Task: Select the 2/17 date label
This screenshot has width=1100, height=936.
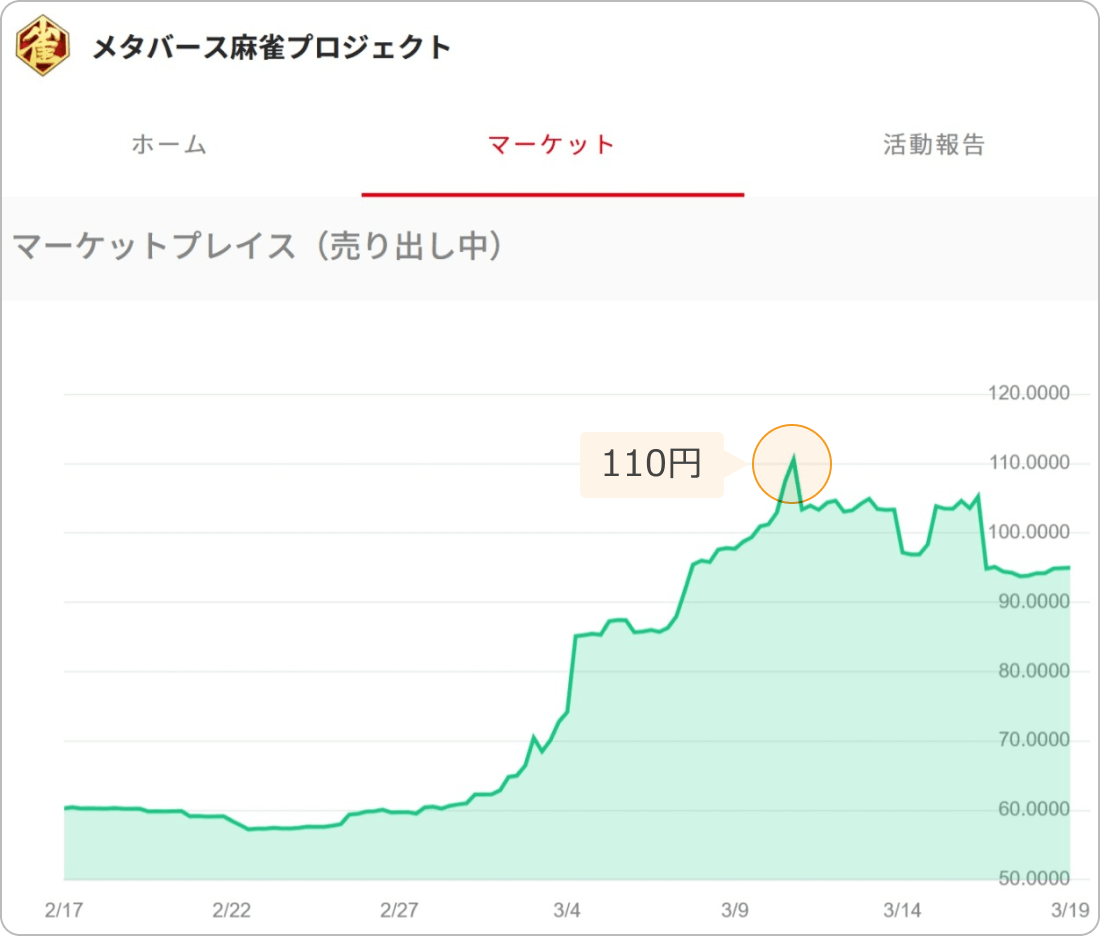Action: pyautogui.click(x=65, y=911)
